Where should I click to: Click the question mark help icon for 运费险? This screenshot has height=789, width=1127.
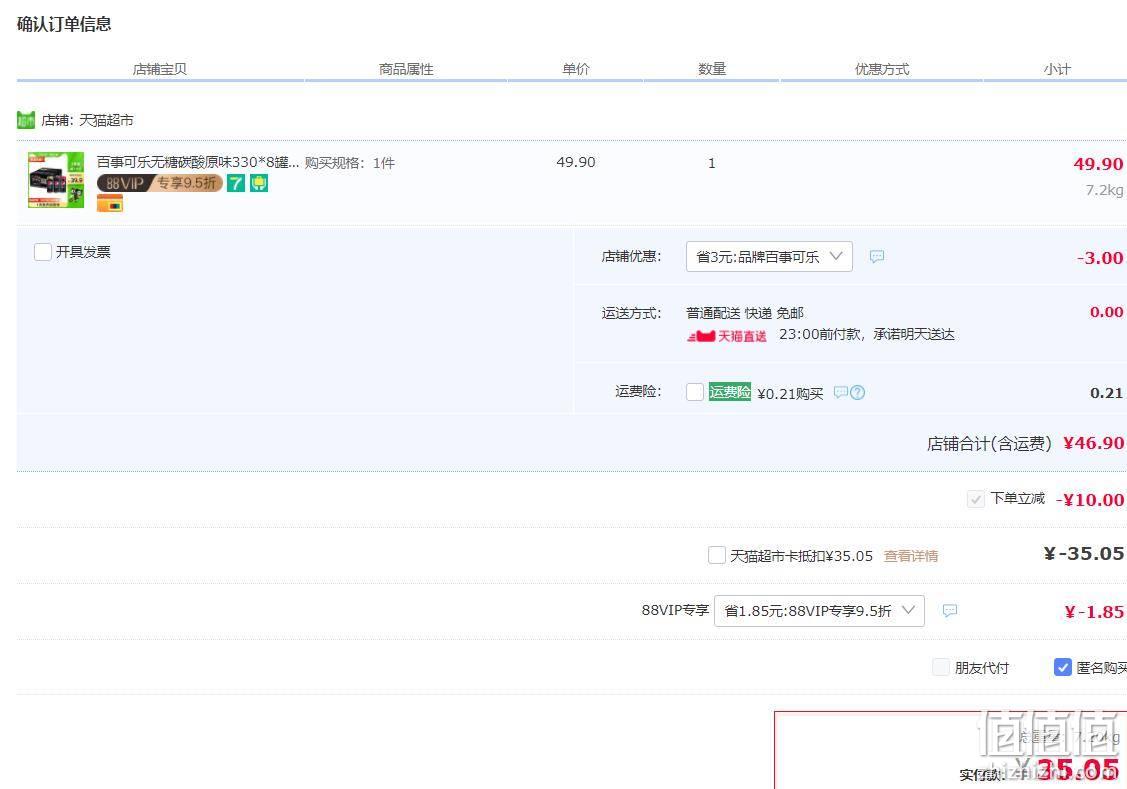pyautogui.click(x=857, y=392)
